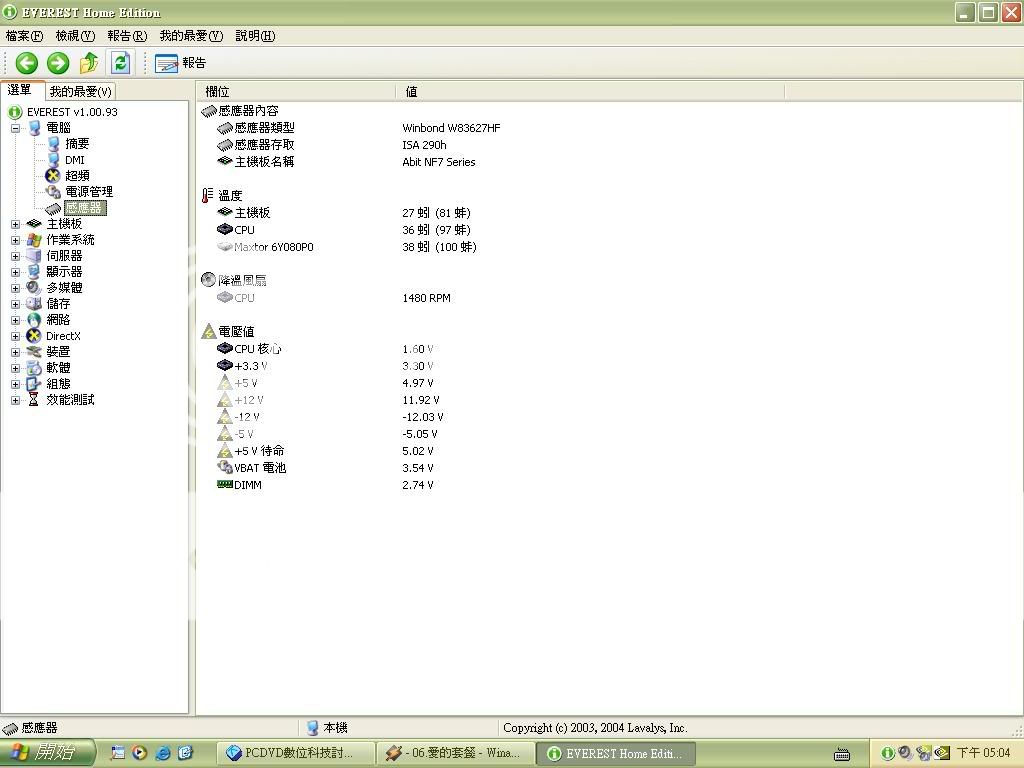Expand the 主機板 tree node
Screen dimensions: 1024x768
[16, 224]
